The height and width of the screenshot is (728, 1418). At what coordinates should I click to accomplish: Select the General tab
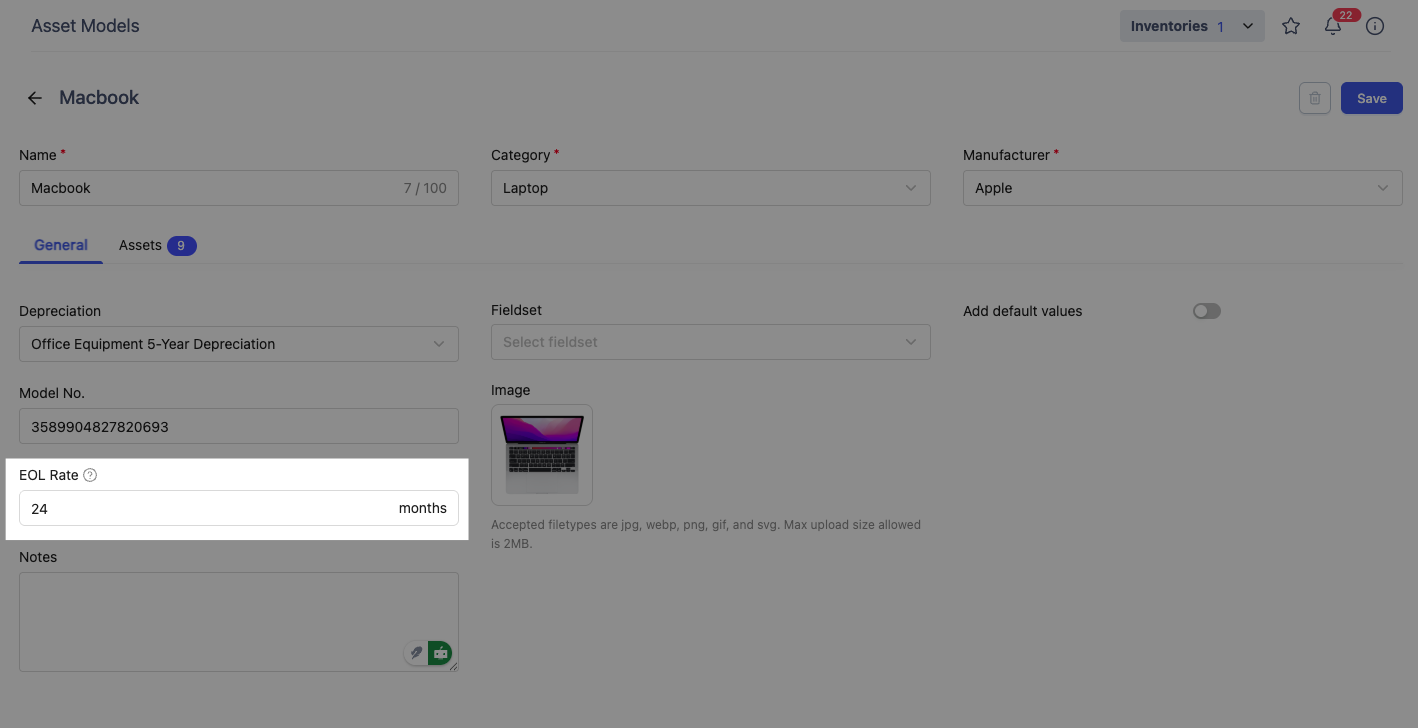coord(61,245)
